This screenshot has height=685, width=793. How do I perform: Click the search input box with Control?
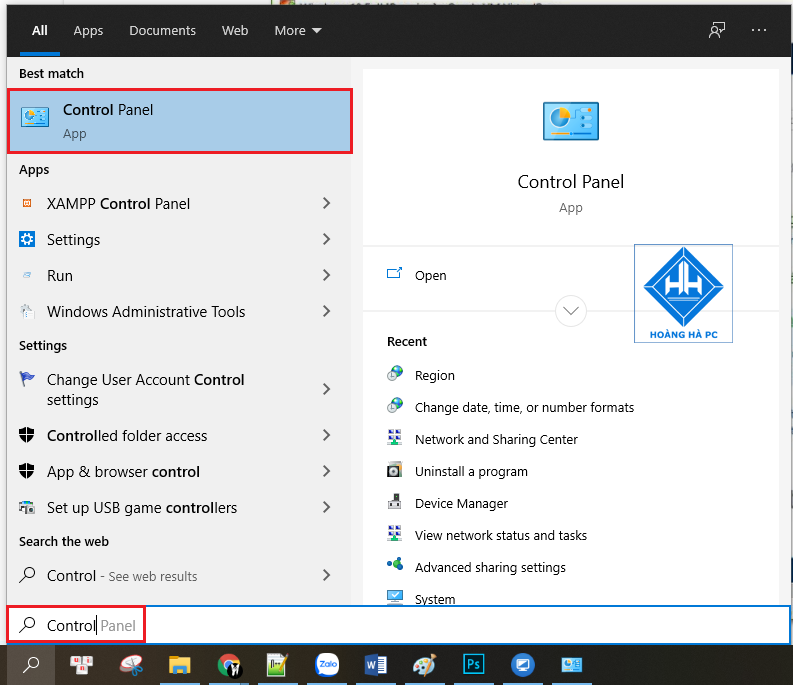tap(399, 625)
